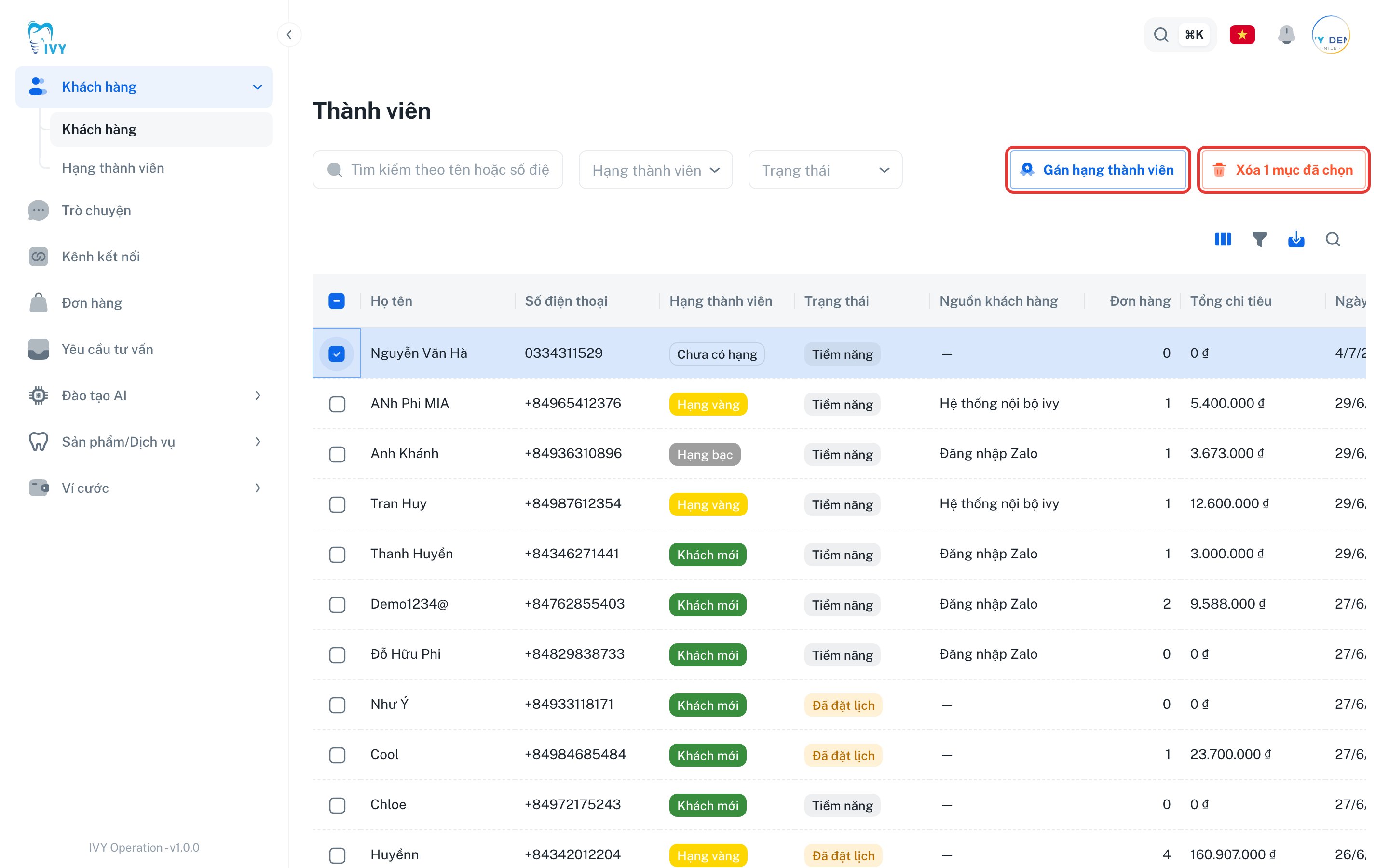Open the global search ⌘K box
Image resolution: width=1389 pixels, height=868 pixels.
(1180, 34)
